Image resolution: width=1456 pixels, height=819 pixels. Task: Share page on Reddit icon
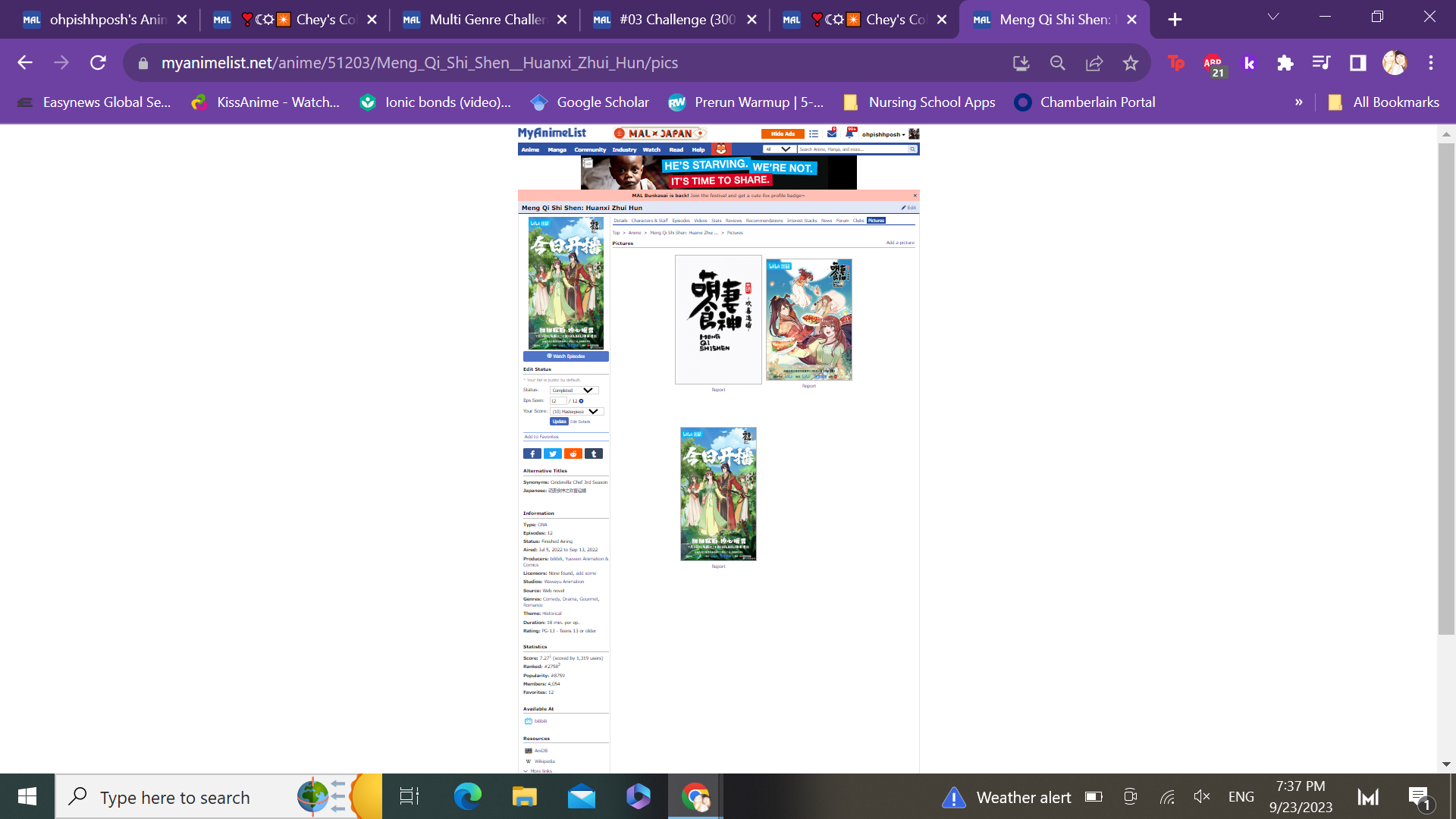(x=573, y=453)
